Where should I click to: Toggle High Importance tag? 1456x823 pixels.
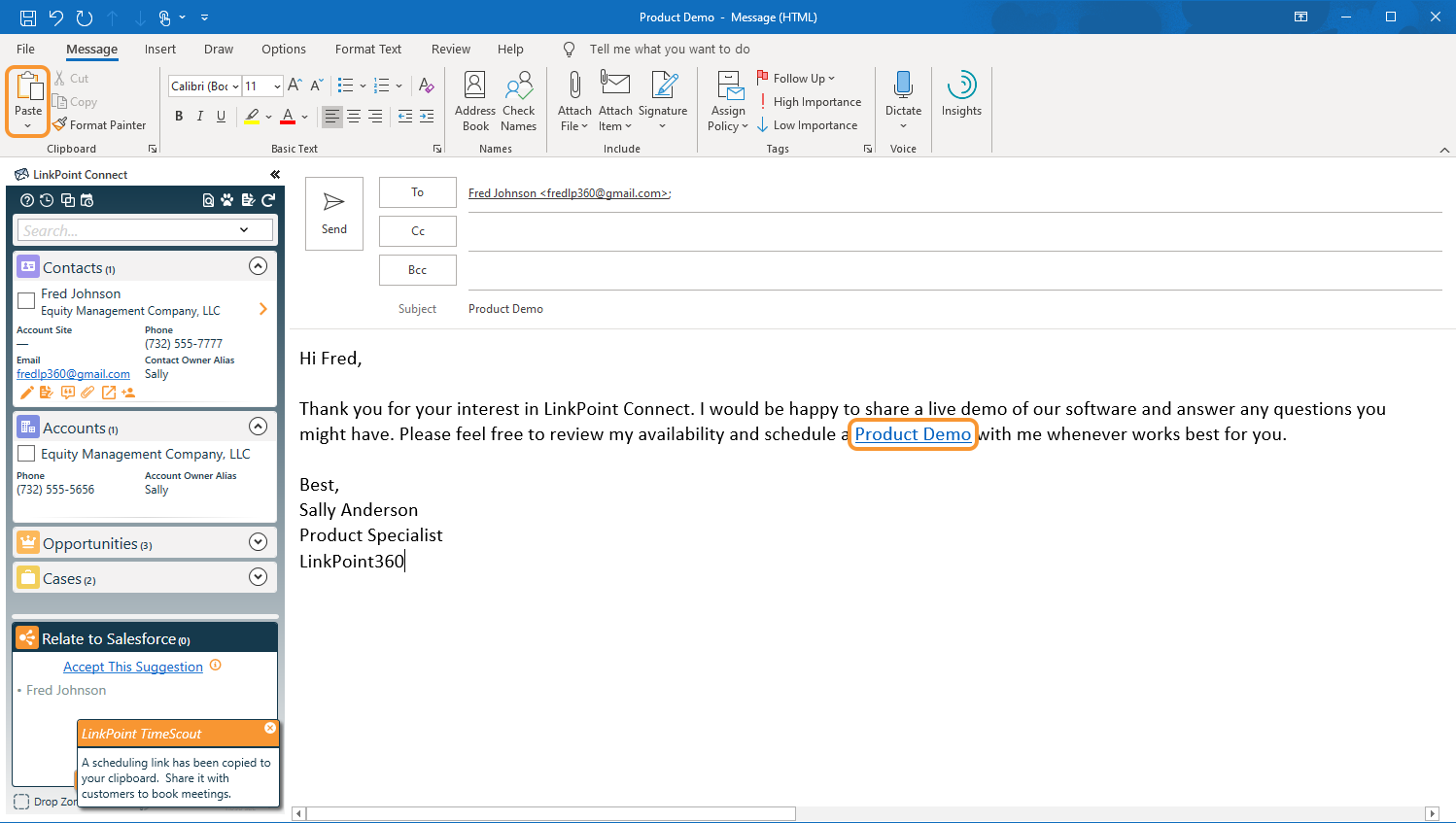click(x=810, y=101)
